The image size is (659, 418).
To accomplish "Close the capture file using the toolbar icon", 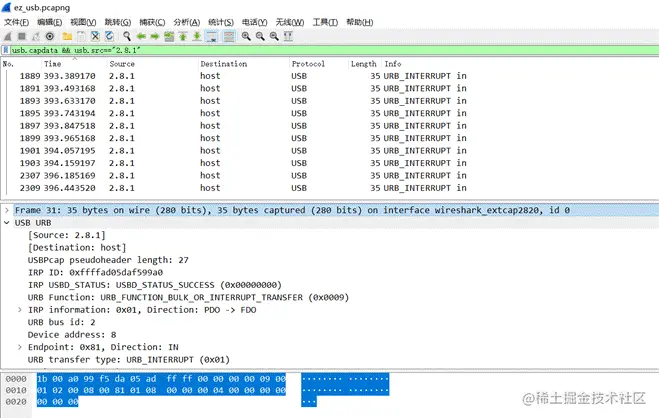I will point(95,37).
